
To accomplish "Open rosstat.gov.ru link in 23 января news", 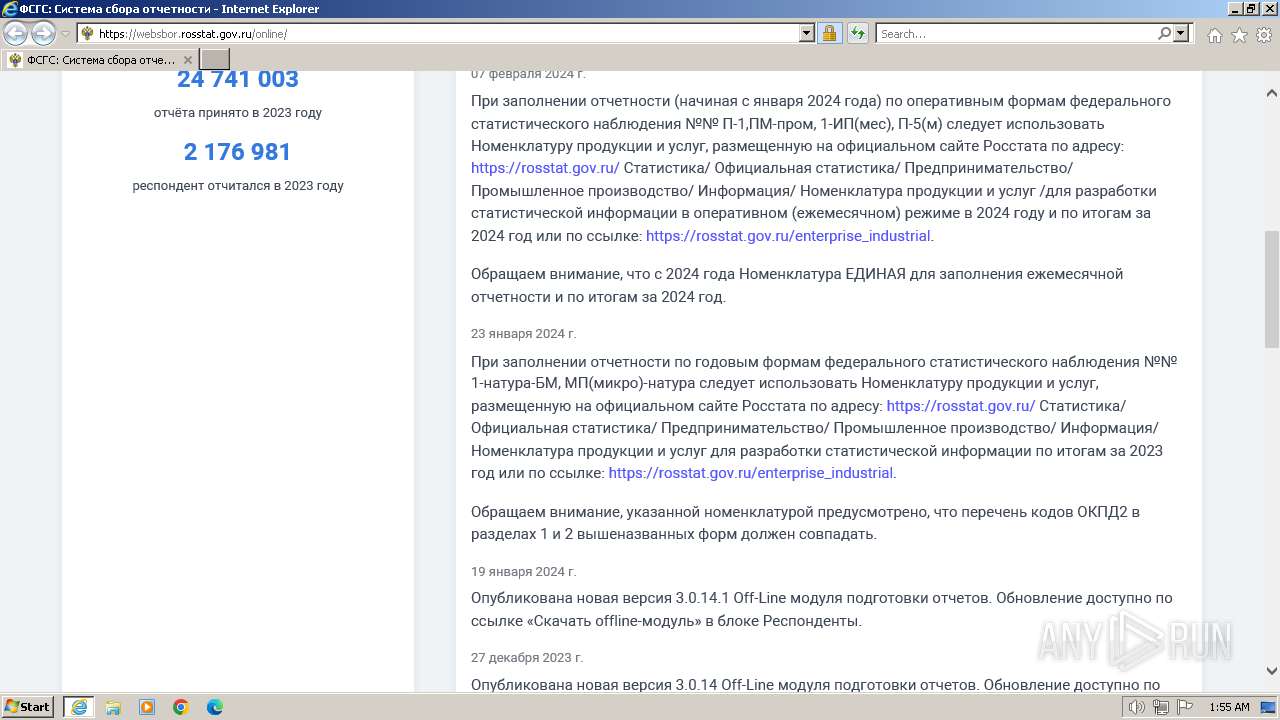I will [960, 406].
